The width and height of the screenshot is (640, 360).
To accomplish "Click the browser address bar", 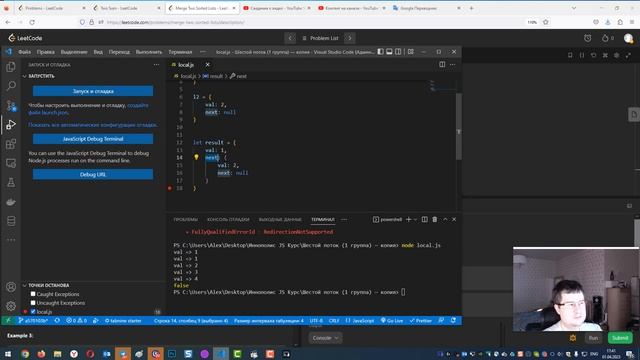I will point(314,22).
